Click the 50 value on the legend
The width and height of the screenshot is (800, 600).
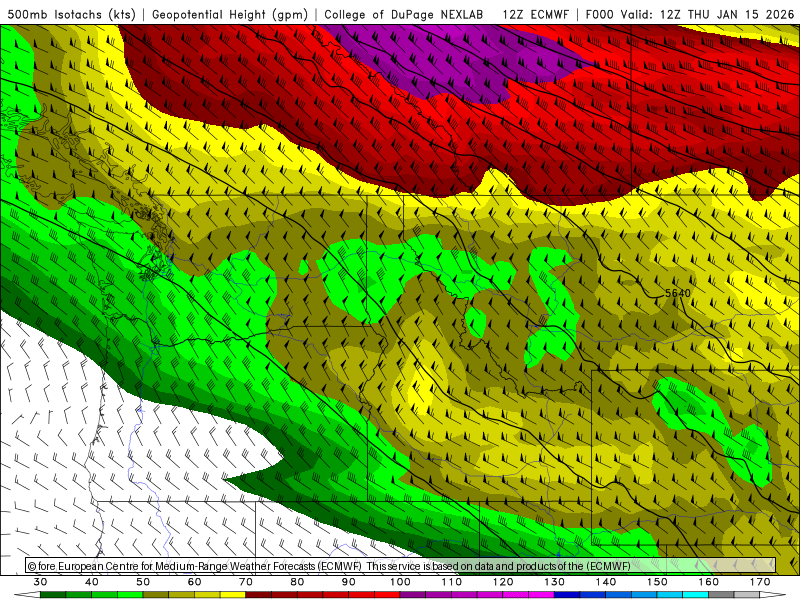click(x=143, y=582)
